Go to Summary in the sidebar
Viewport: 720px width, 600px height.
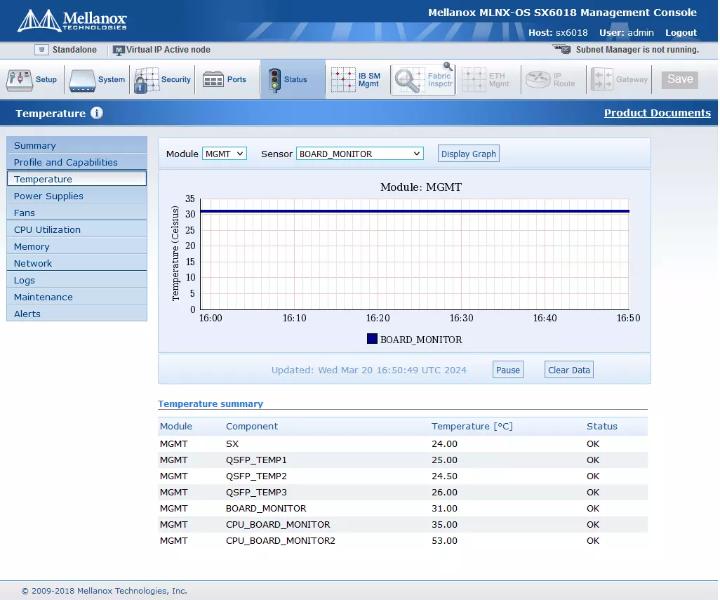tap(77, 146)
